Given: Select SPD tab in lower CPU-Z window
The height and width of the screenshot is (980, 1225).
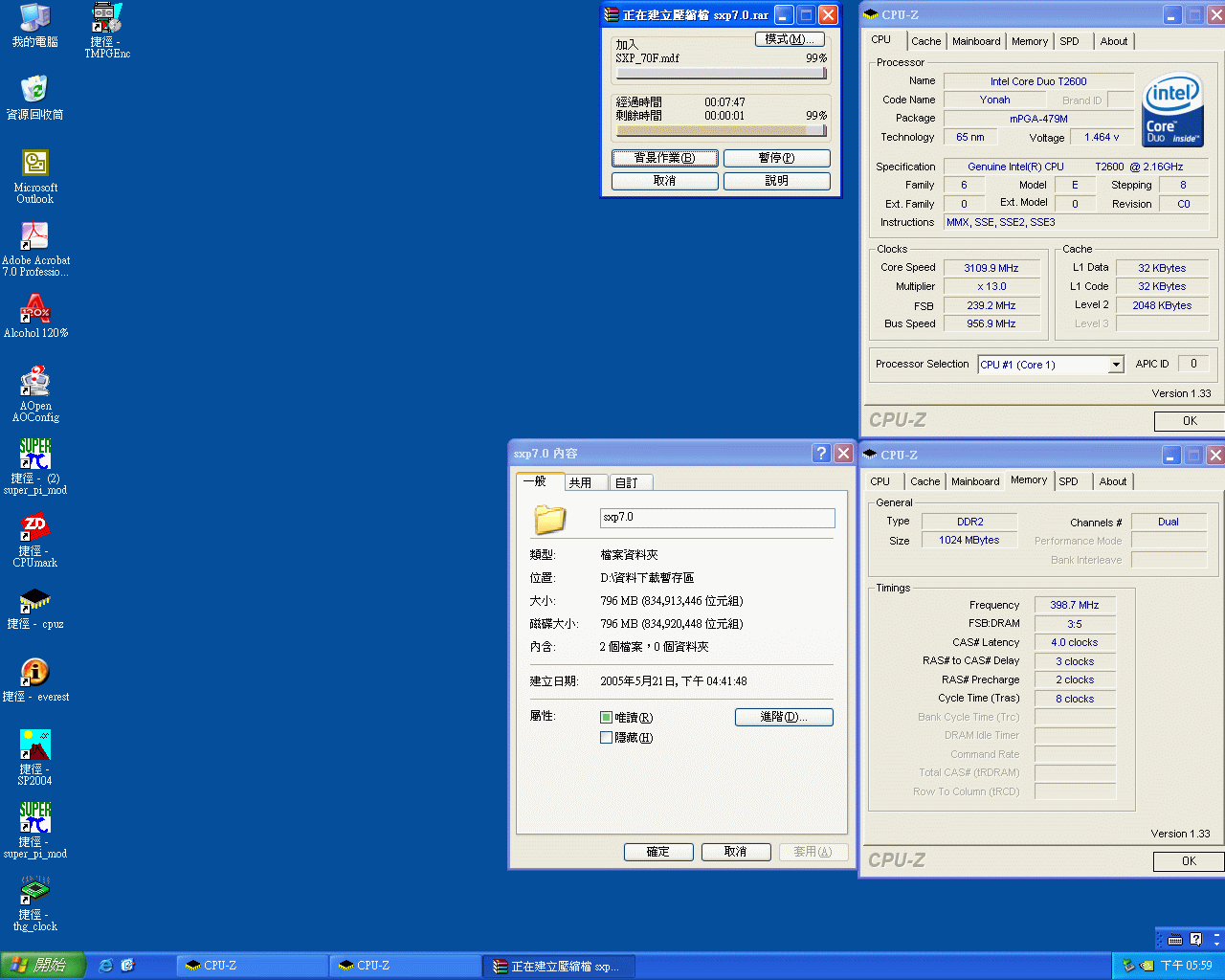Looking at the screenshot, I should point(1069,481).
